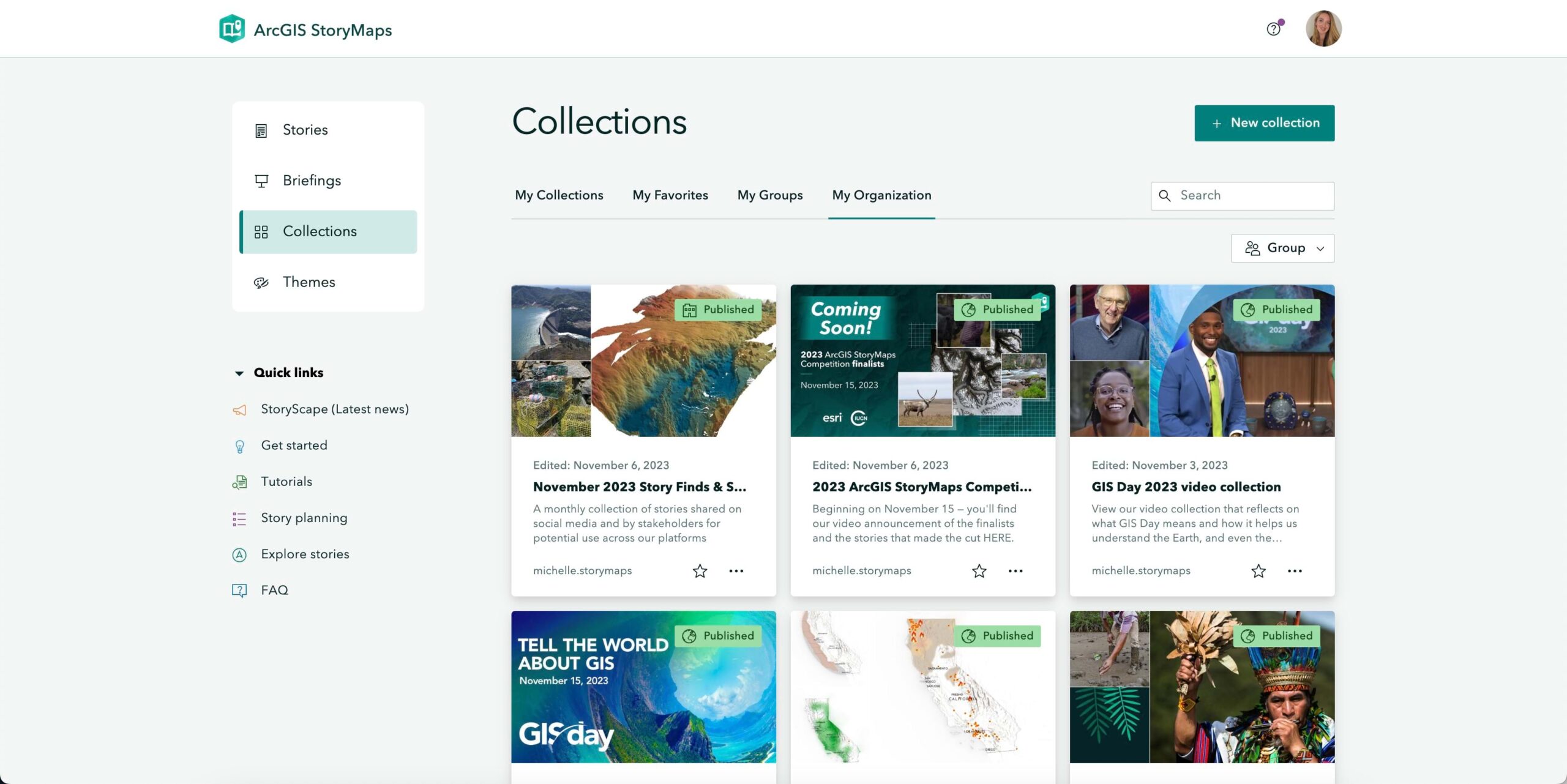Open the Story planning link

(304, 518)
